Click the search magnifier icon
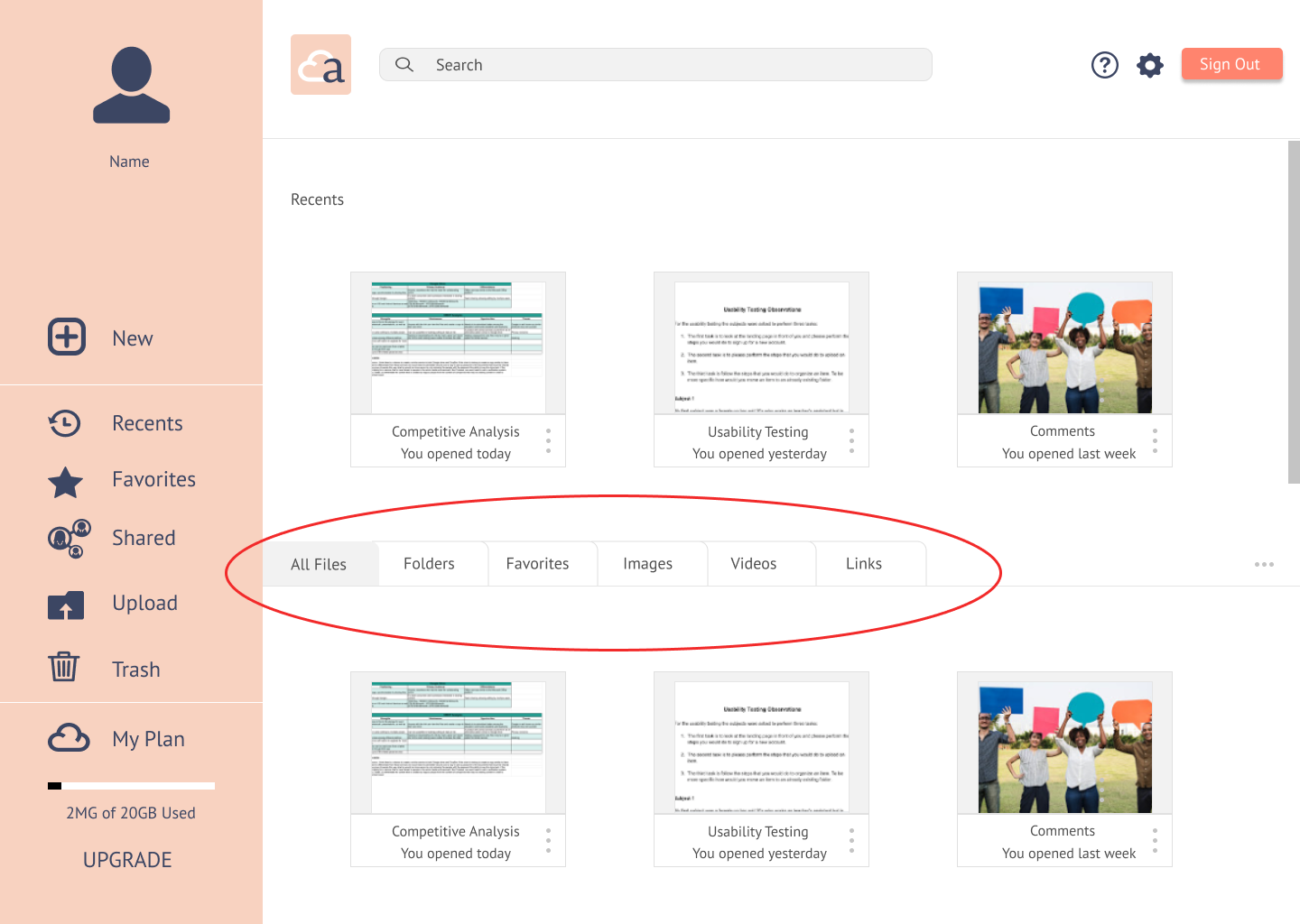 tap(404, 64)
